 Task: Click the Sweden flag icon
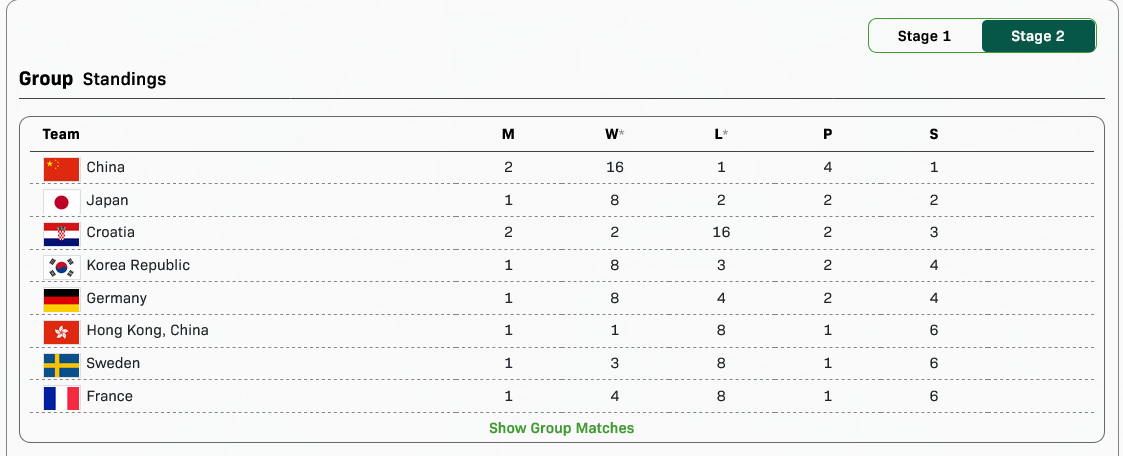pos(61,364)
